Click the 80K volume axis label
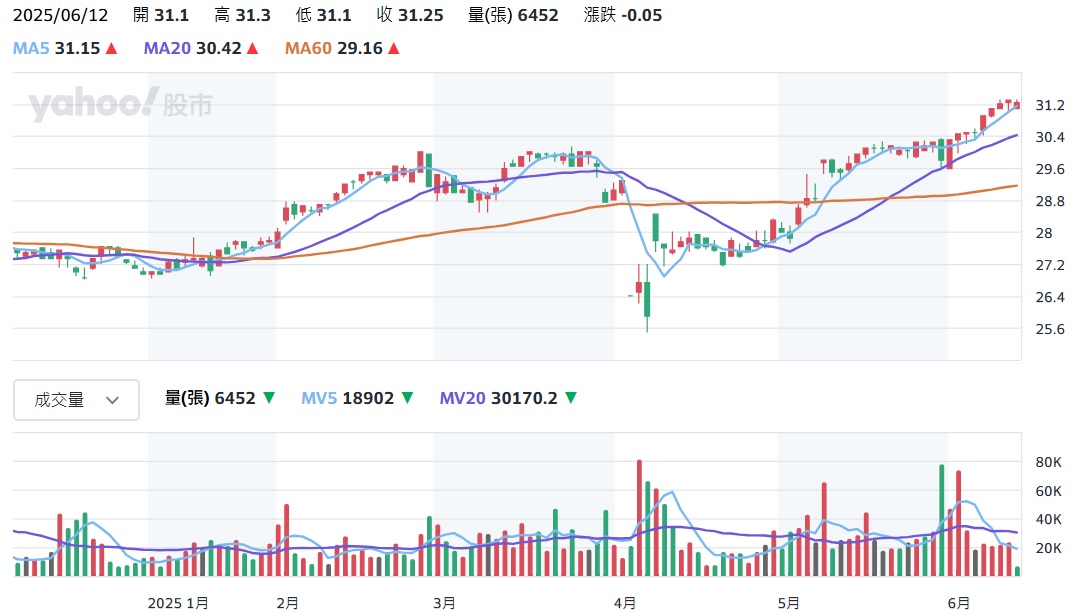Image resolution: width=1073 pixels, height=613 pixels. (x=1048, y=462)
